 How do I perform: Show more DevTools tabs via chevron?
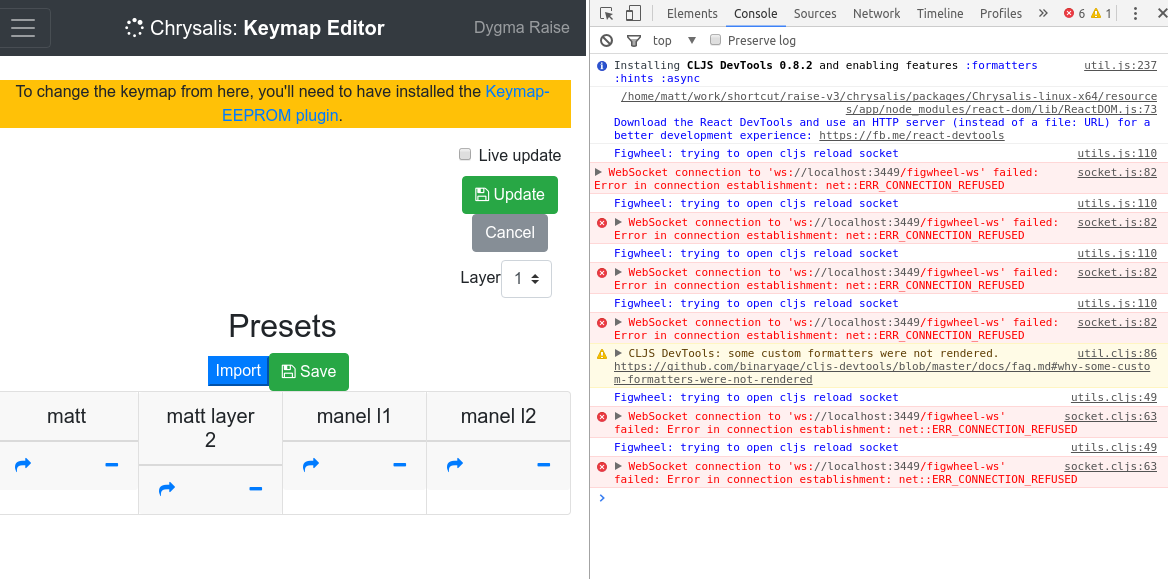tap(1043, 13)
